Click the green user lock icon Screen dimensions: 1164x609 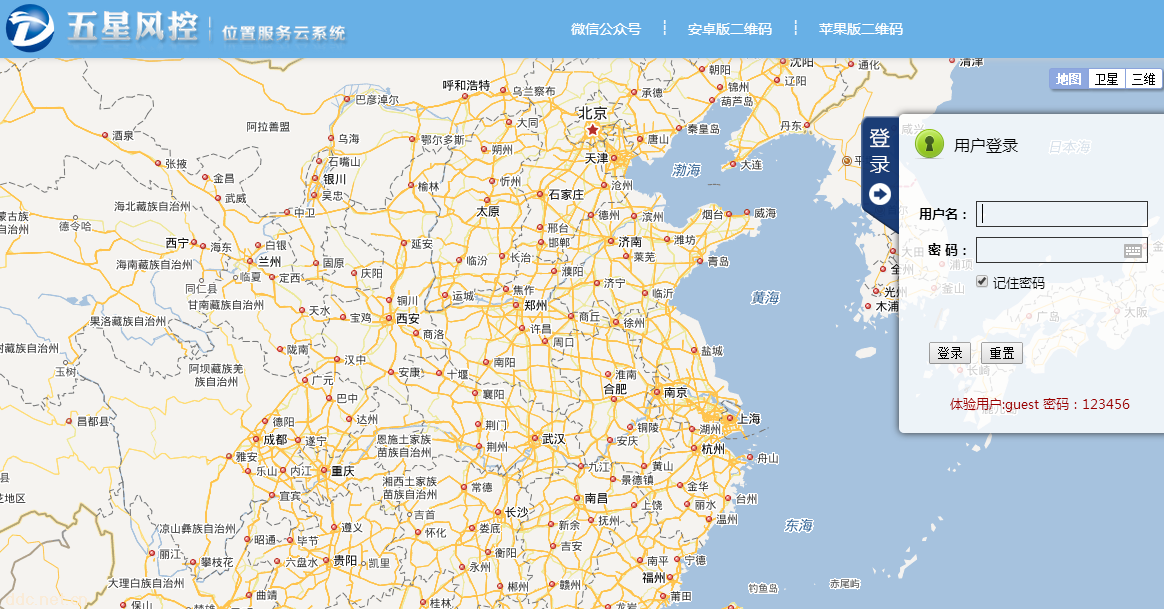929,144
